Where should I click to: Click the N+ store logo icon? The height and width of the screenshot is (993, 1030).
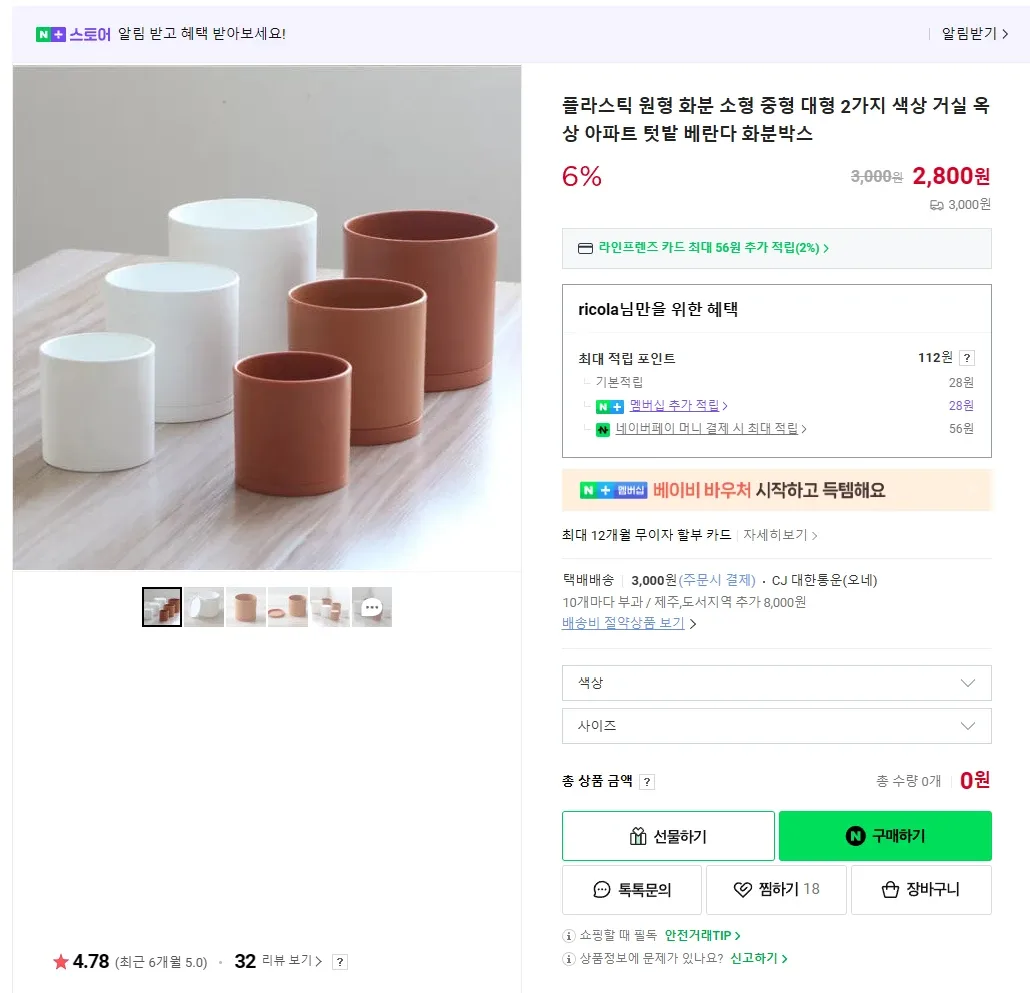[x=51, y=34]
